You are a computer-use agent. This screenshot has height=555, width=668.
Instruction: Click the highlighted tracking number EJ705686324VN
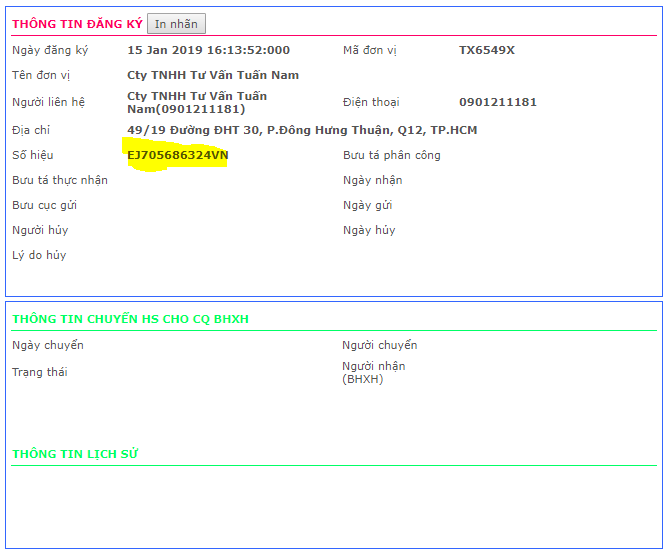point(178,155)
